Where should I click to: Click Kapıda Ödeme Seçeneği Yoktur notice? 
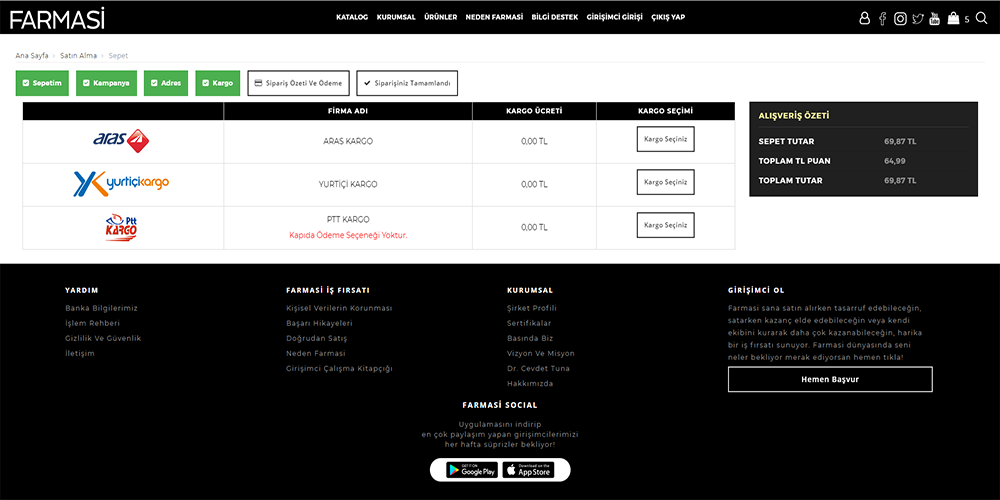(x=348, y=235)
